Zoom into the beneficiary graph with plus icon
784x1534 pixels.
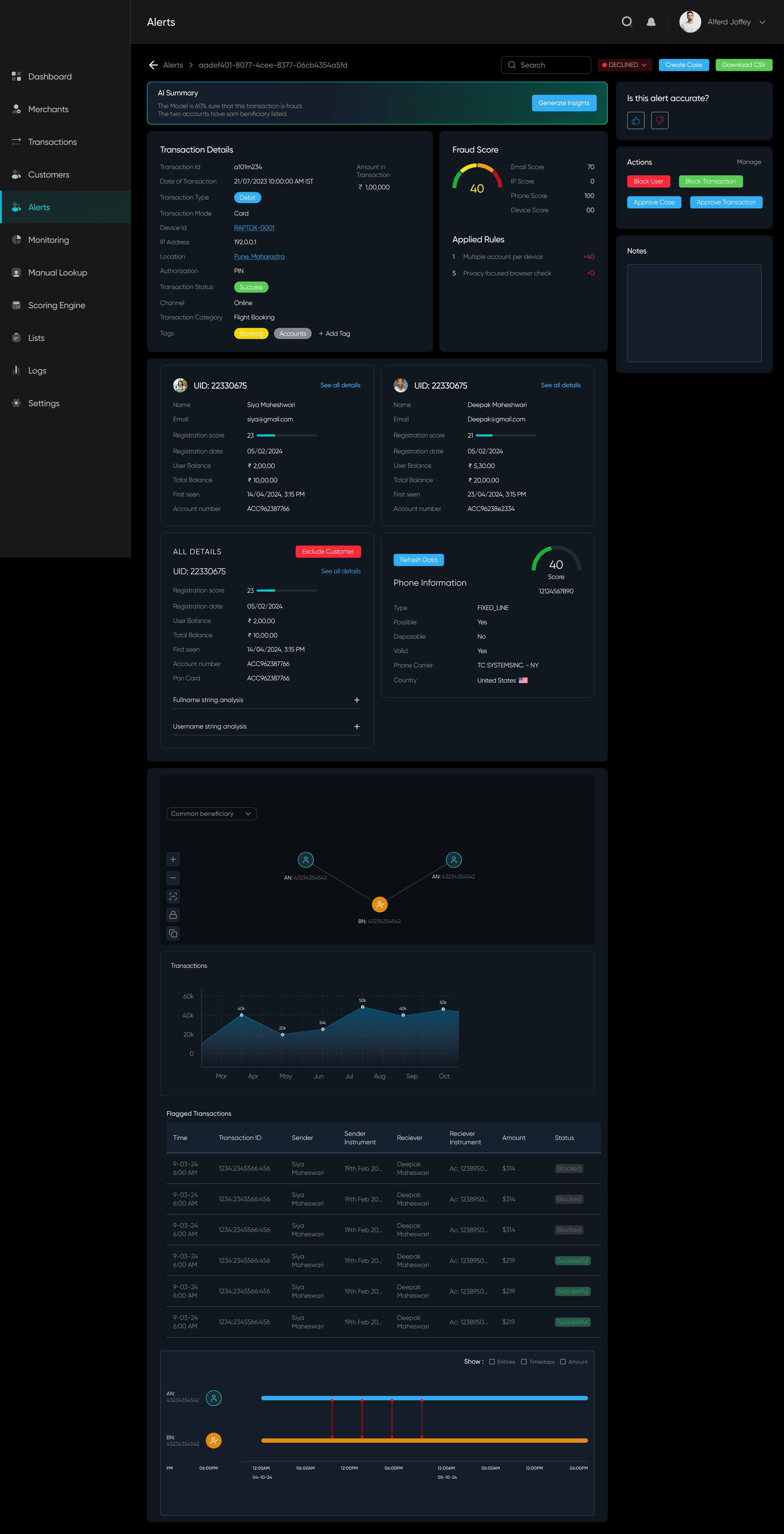[x=172, y=859]
